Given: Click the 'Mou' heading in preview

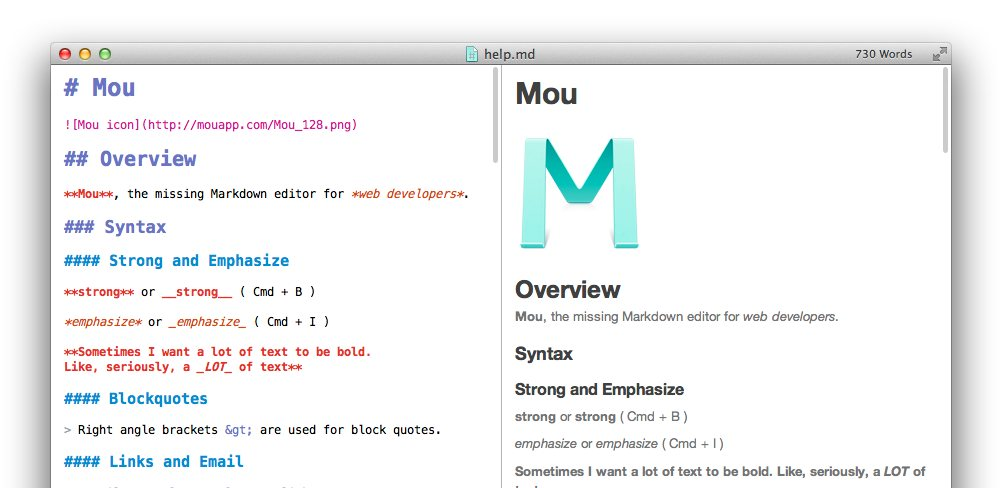Looking at the screenshot, I should tap(546, 94).
